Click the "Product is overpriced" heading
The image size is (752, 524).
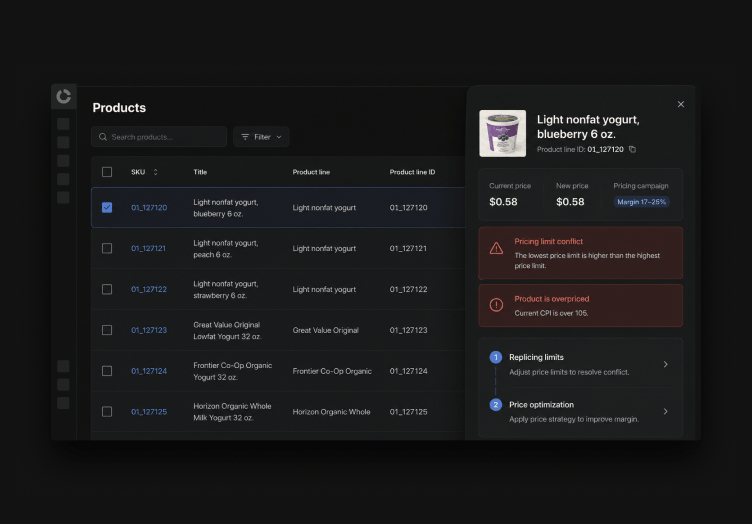[x=552, y=299]
